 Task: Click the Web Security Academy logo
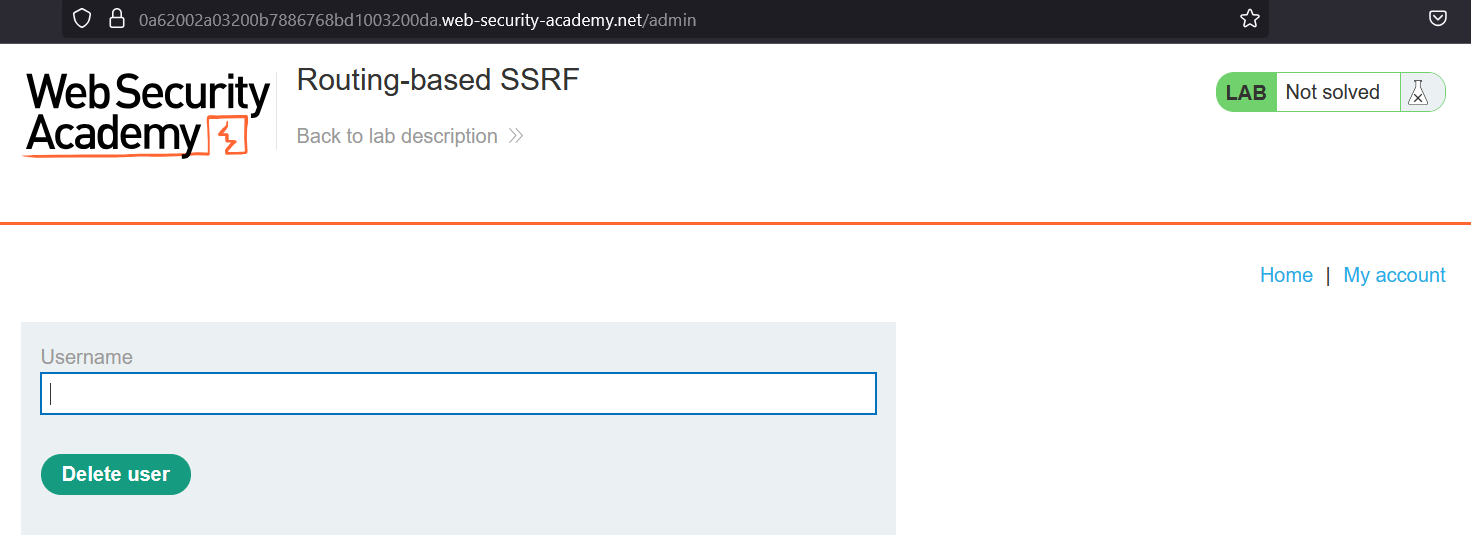(x=148, y=115)
